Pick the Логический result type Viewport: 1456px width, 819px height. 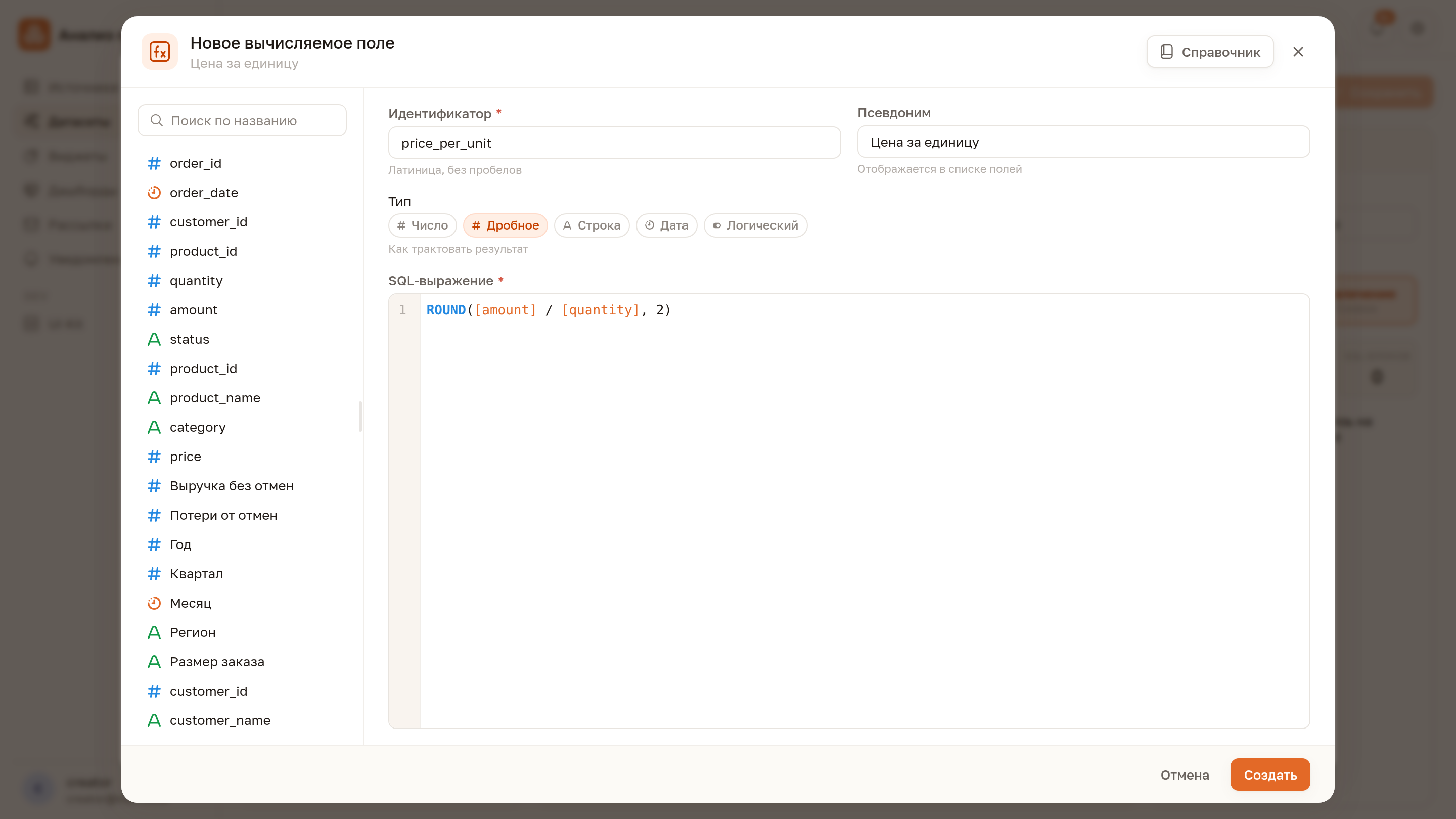(755, 225)
